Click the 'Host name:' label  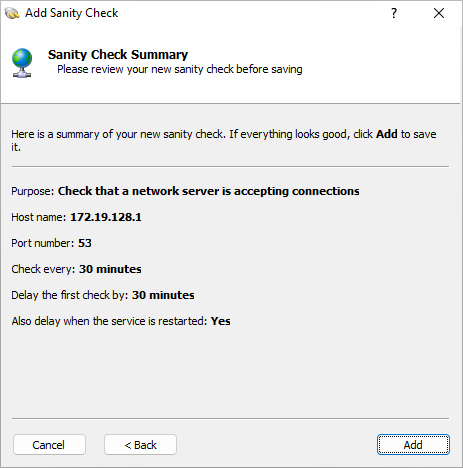click(39, 217)
